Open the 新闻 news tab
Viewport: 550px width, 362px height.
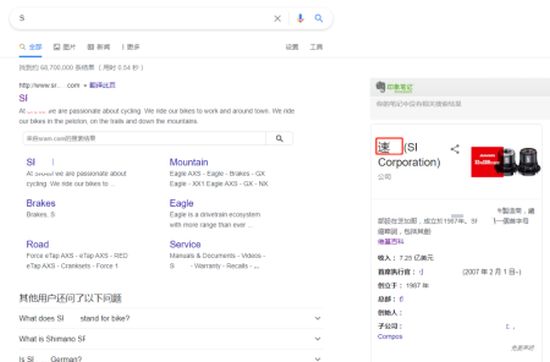point(99,47)
